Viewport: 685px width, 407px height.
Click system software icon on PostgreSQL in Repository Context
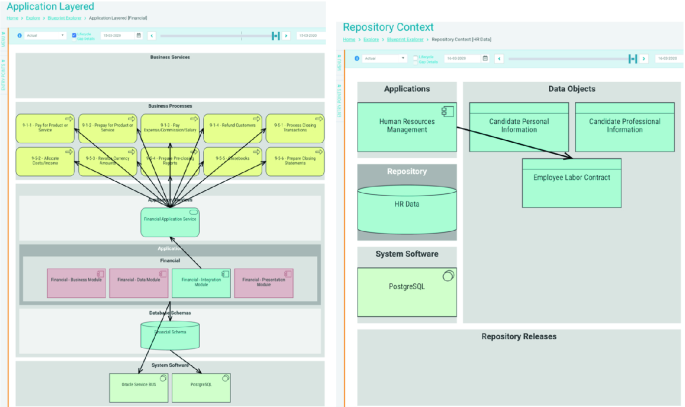[448, 276]
